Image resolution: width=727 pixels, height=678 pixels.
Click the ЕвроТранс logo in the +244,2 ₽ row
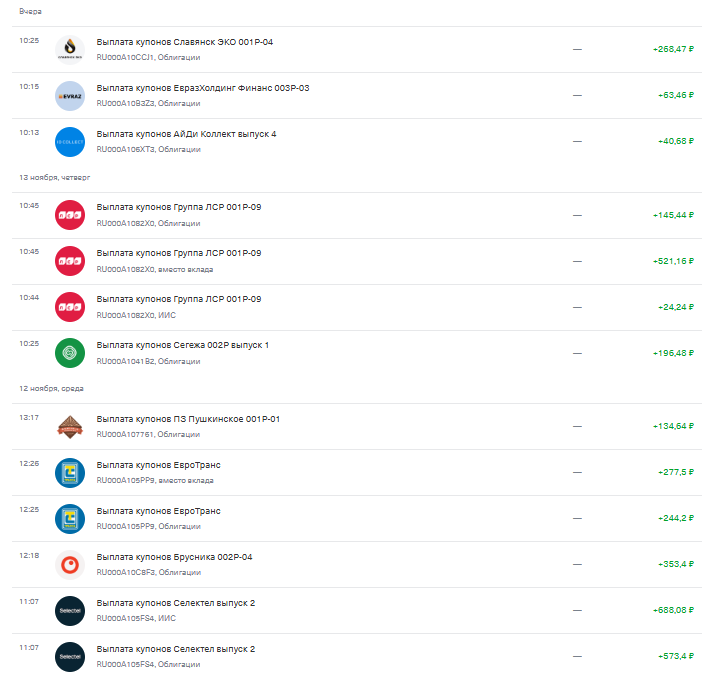point(70,518)
